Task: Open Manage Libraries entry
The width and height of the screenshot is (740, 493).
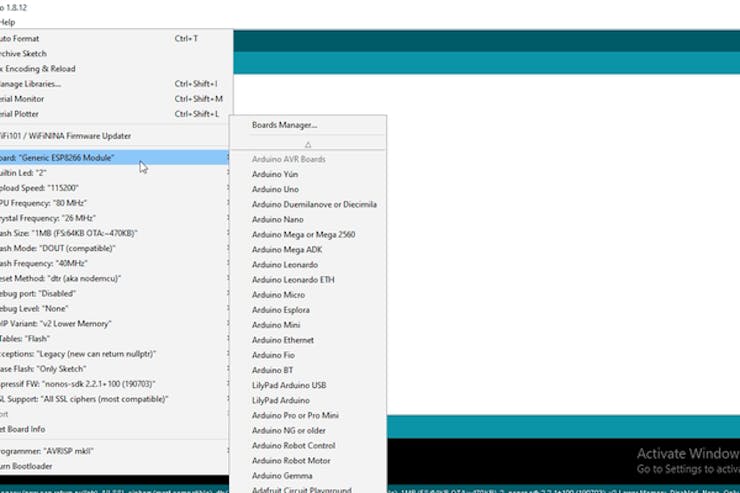Action: click(x=116, y=84)
